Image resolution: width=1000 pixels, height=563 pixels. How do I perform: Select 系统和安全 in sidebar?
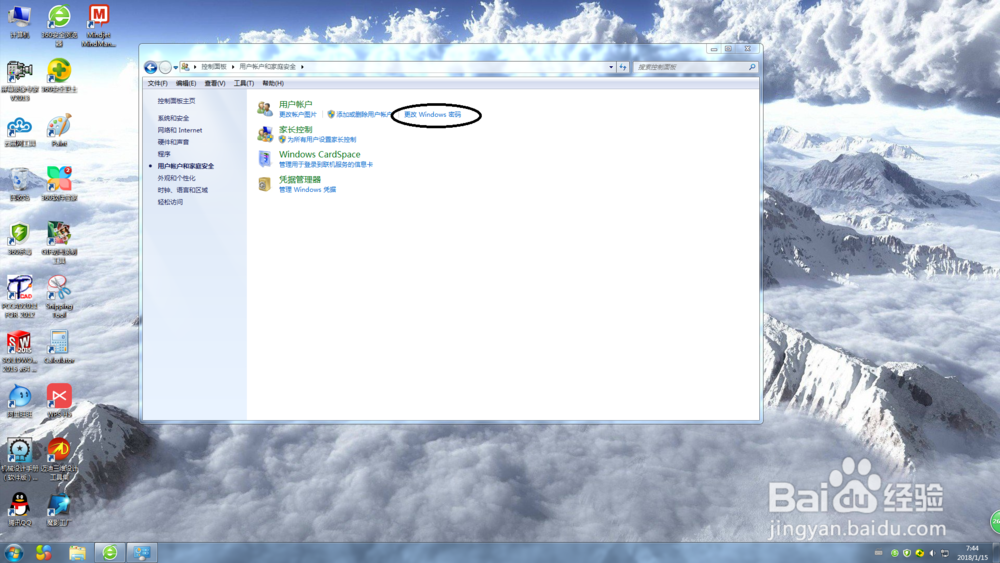click(173, 118)
